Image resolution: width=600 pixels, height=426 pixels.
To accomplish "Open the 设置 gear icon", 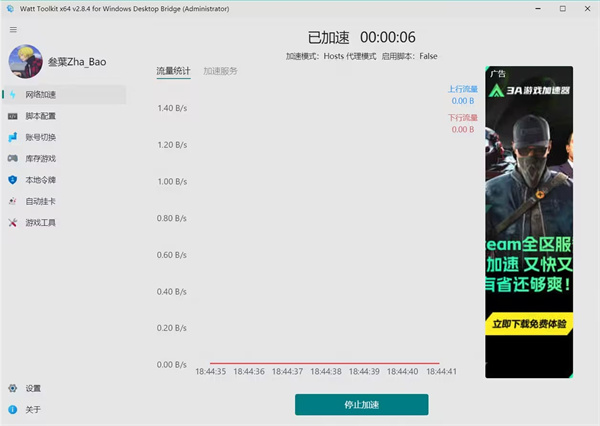I will pos(13,388).
